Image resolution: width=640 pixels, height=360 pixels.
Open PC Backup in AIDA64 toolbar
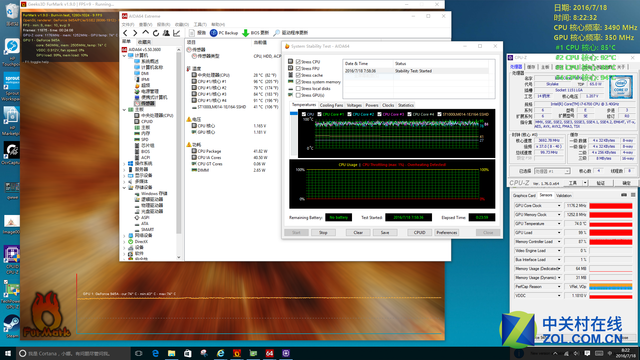click(224, 33)
